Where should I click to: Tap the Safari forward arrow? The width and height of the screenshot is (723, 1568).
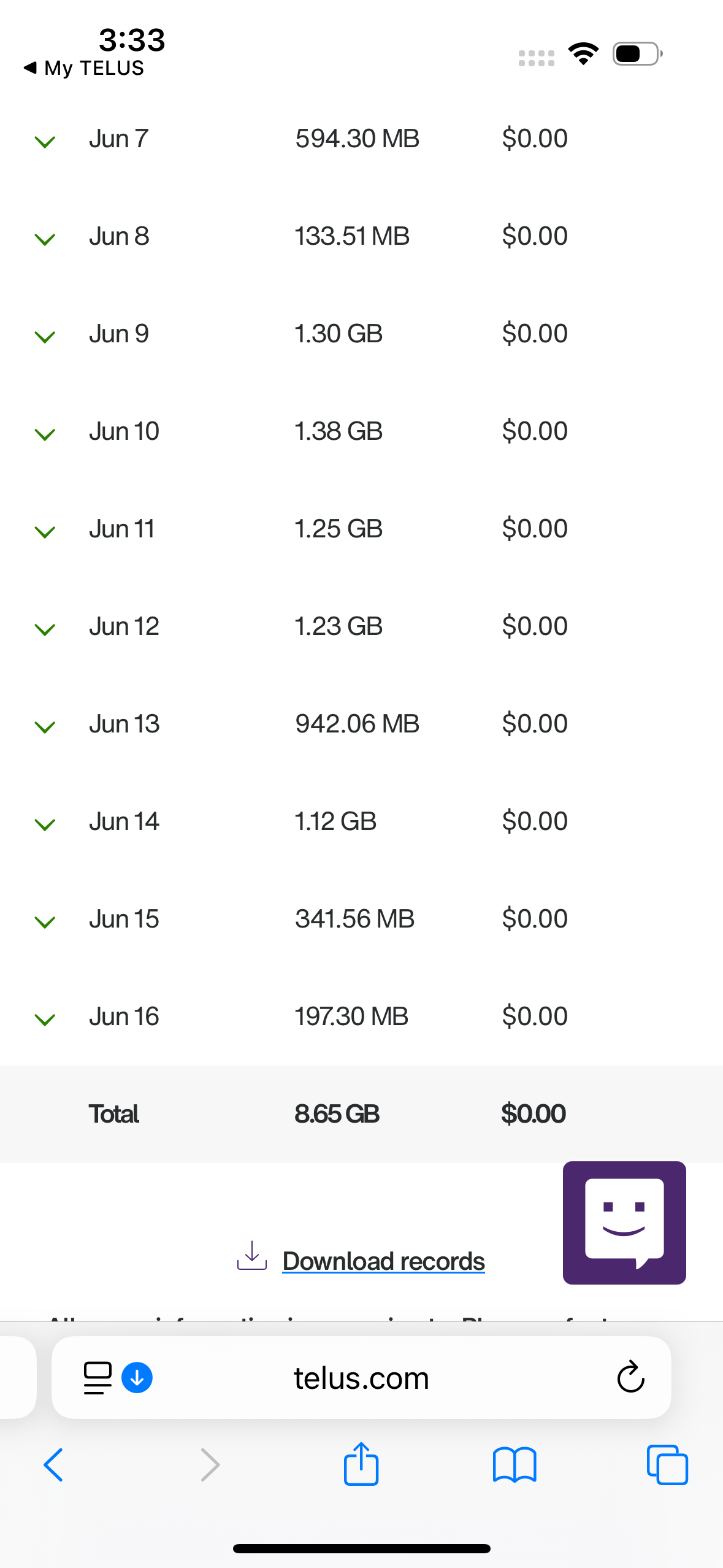[210, 1465]
